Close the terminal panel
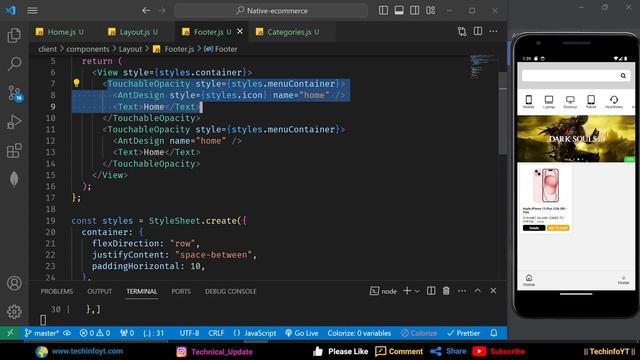The width and height of the screenshot is (640, 360). click(x=493, y=291)
